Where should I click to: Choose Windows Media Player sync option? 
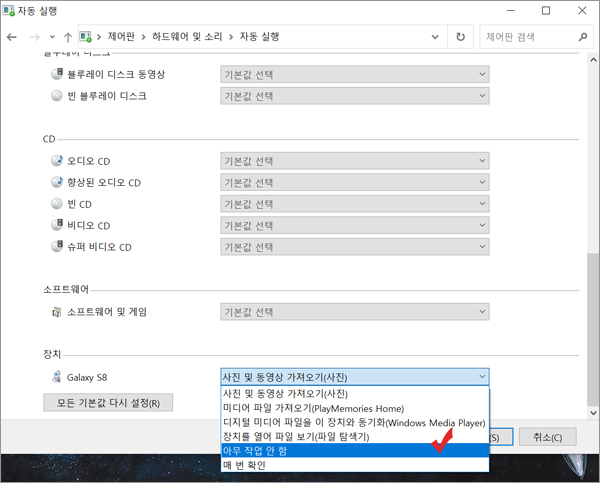click(x=355, y=423)
